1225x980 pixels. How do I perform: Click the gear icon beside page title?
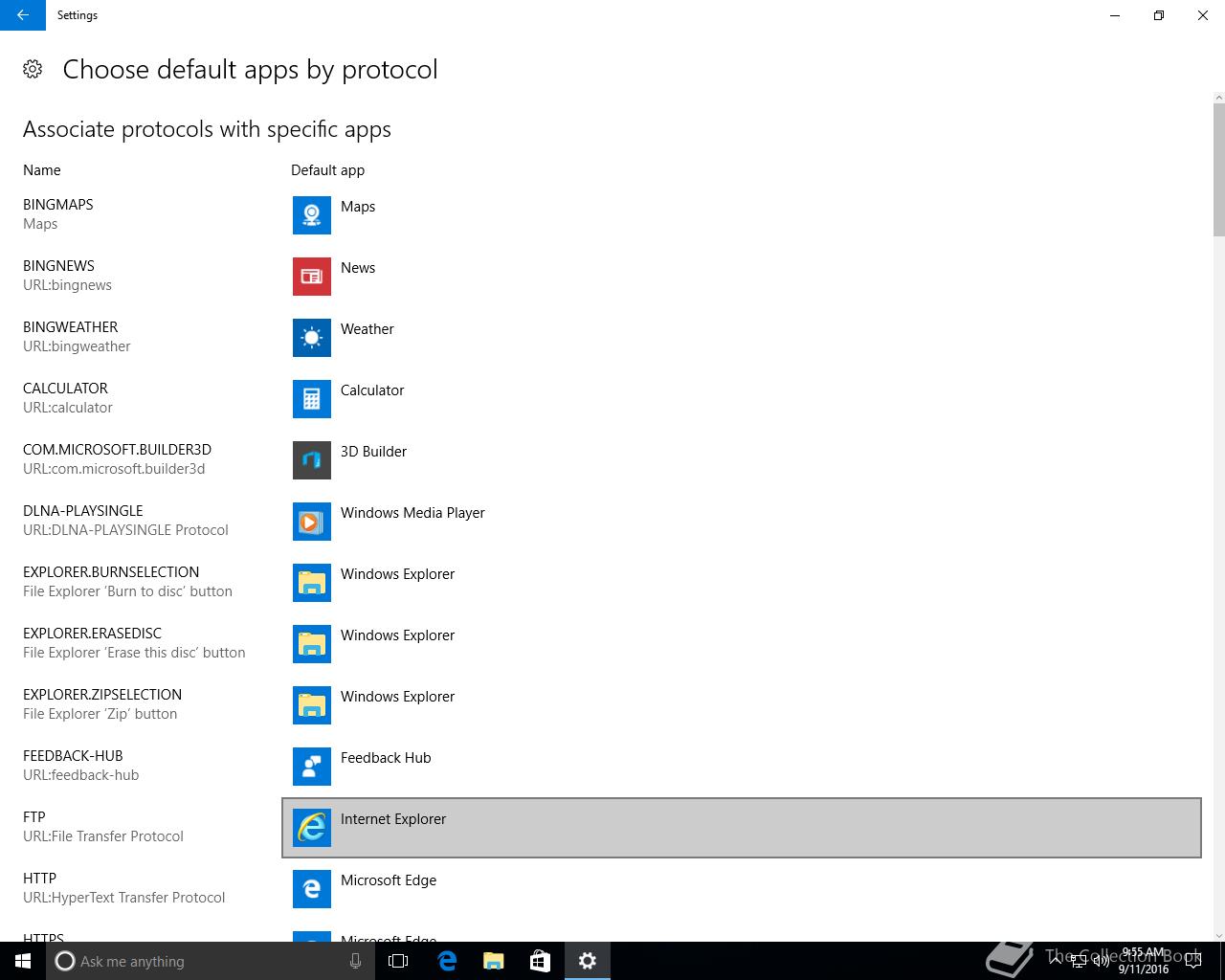tap(33, 69)
